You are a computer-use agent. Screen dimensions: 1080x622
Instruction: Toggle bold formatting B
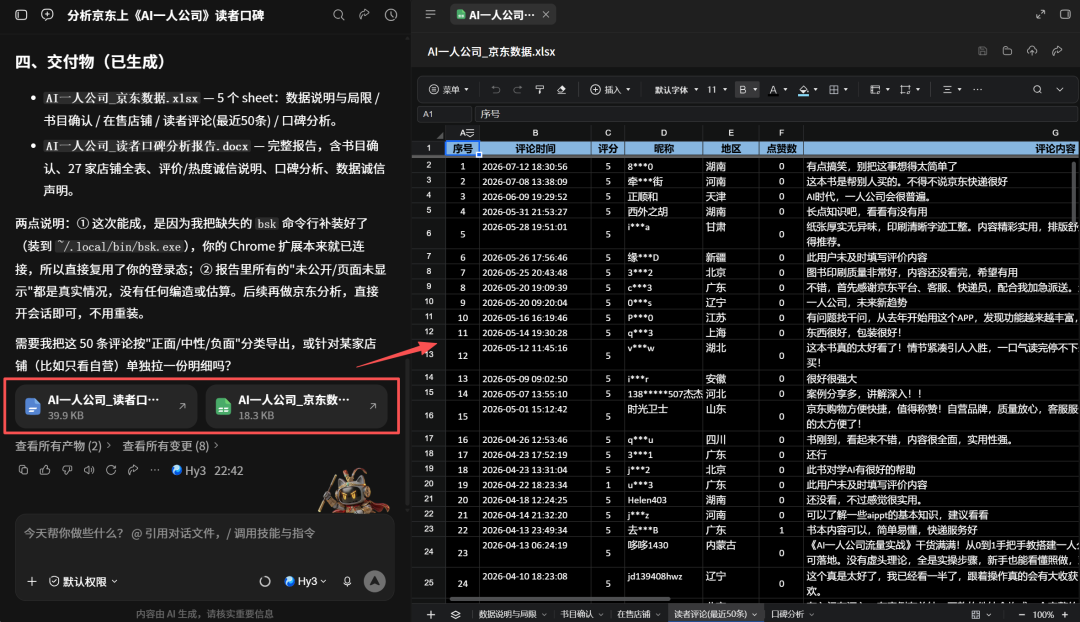tap(742, 90)
